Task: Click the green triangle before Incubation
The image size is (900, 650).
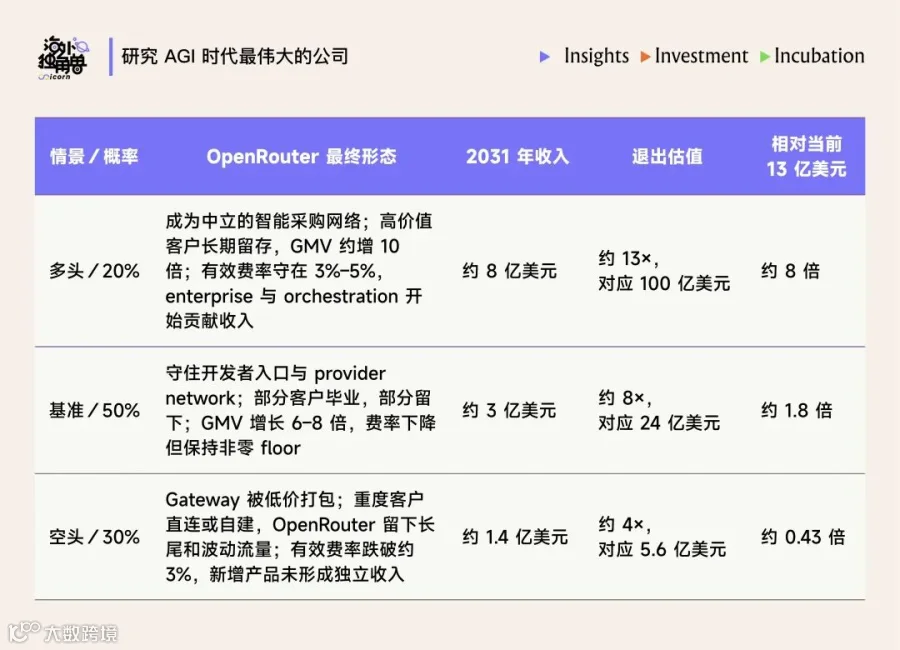Action: coord(765,56)
